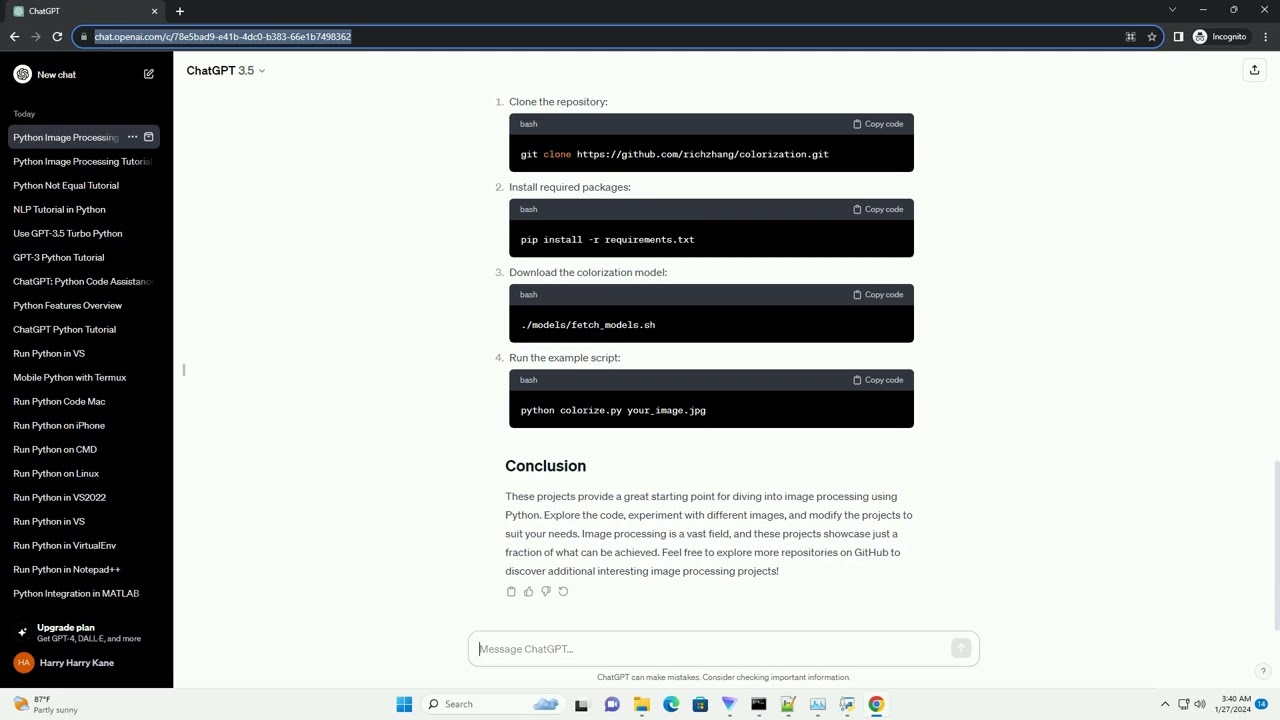Reload the page in Chrome
The width and height of the screenshot is (1280, 720).
click(x=57, y=37)
